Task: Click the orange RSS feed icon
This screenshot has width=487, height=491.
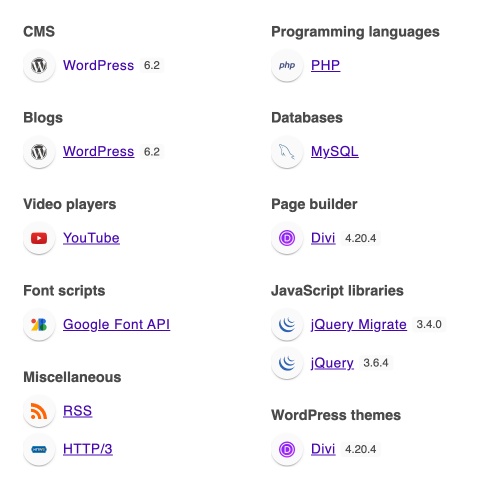Action: pyautogui.click(x=39, y=411)
